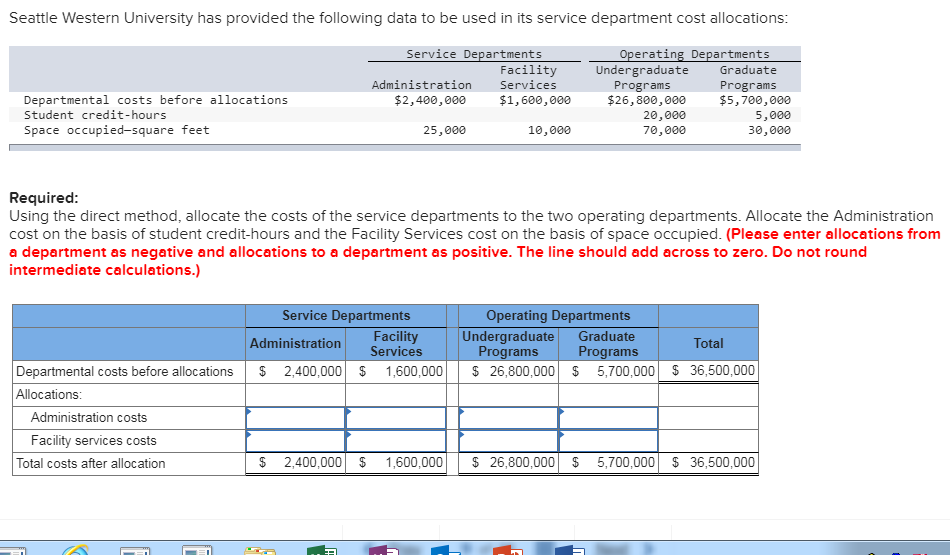Image resolution: width=950 pixels, height=555 pixels.
Task: Open the purple OneNote taskbar icon
Action: point(384,550)
